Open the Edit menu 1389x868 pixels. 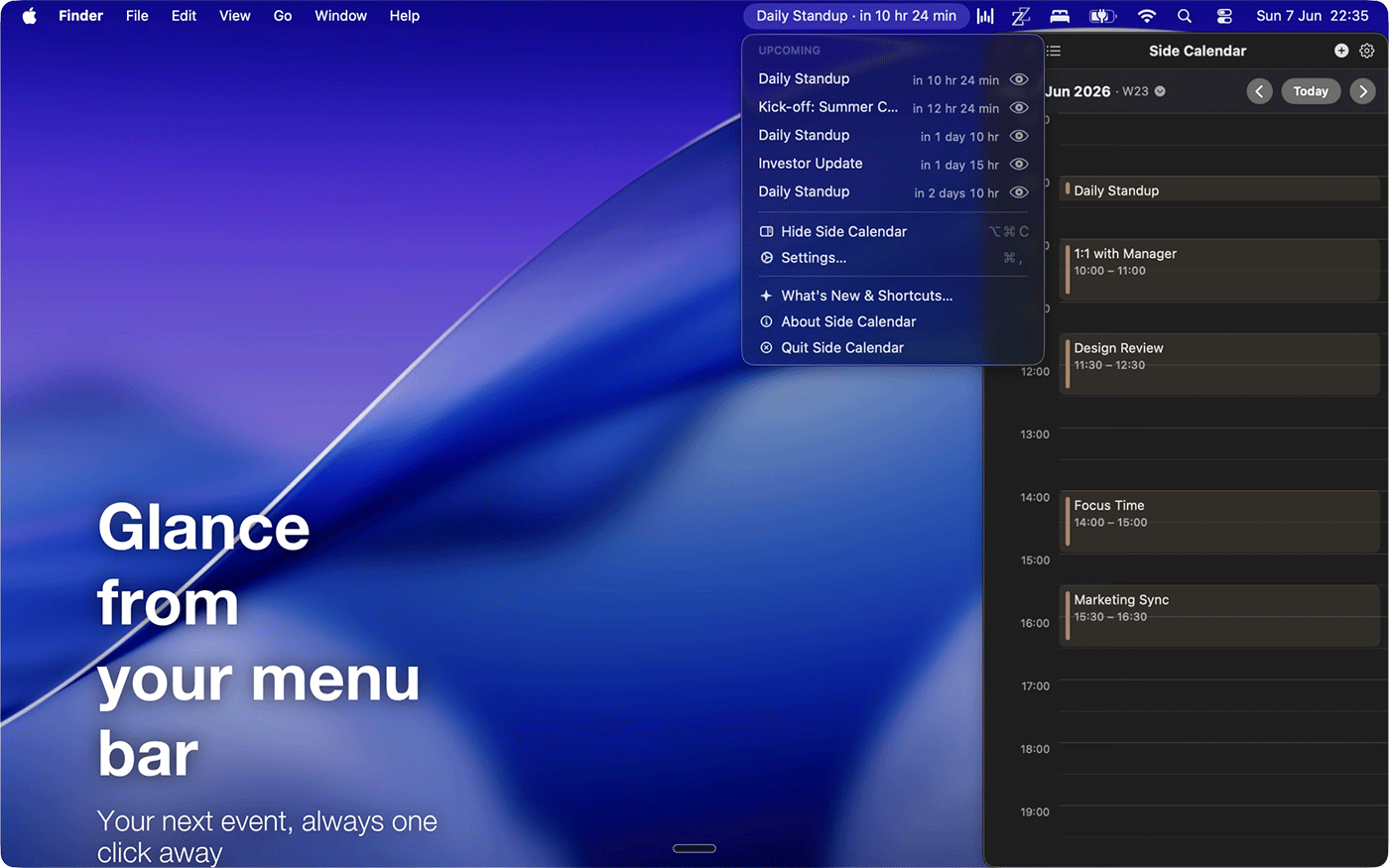point(184,16)
